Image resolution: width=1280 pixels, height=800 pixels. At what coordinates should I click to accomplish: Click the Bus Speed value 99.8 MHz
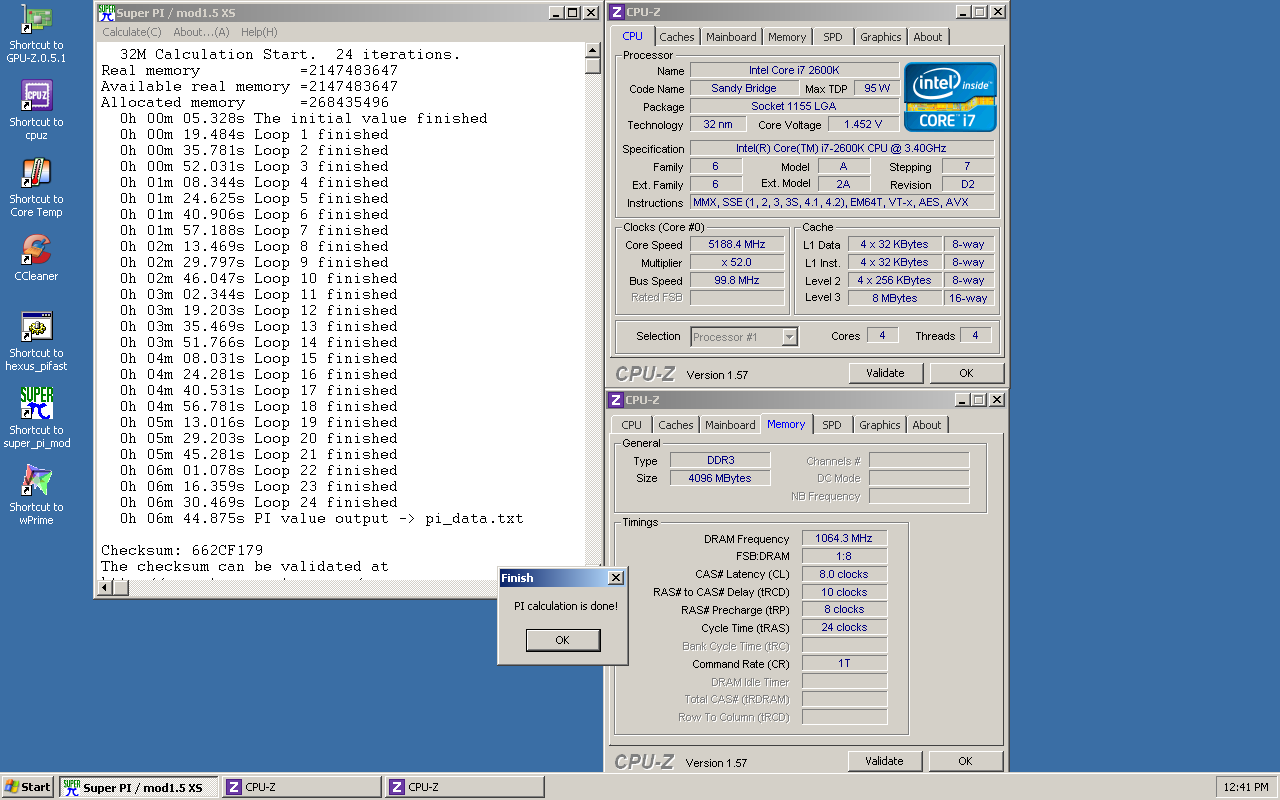737,281
